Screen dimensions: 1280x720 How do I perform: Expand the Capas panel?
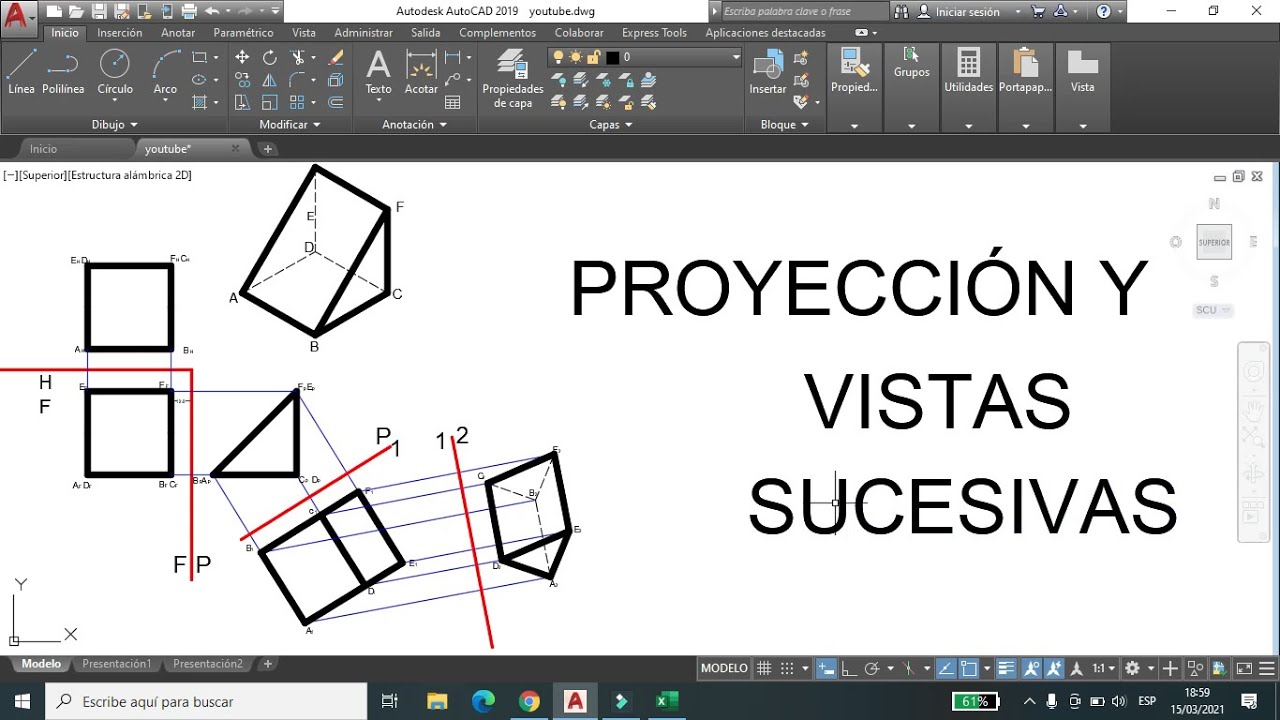pos(611,125)
